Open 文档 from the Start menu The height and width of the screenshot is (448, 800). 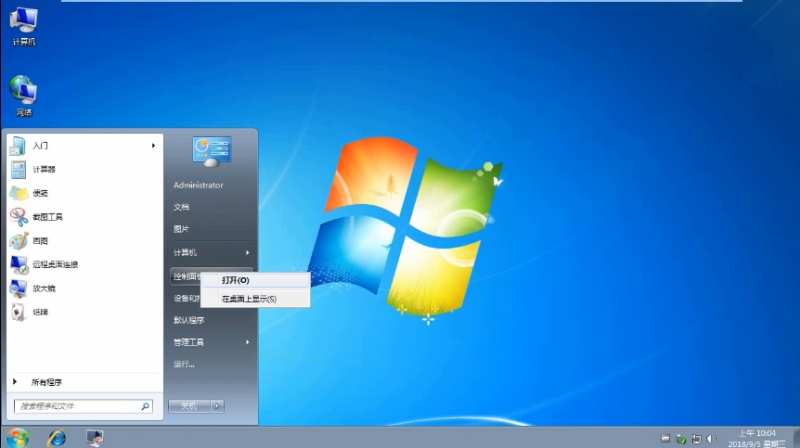click(181, 207)
